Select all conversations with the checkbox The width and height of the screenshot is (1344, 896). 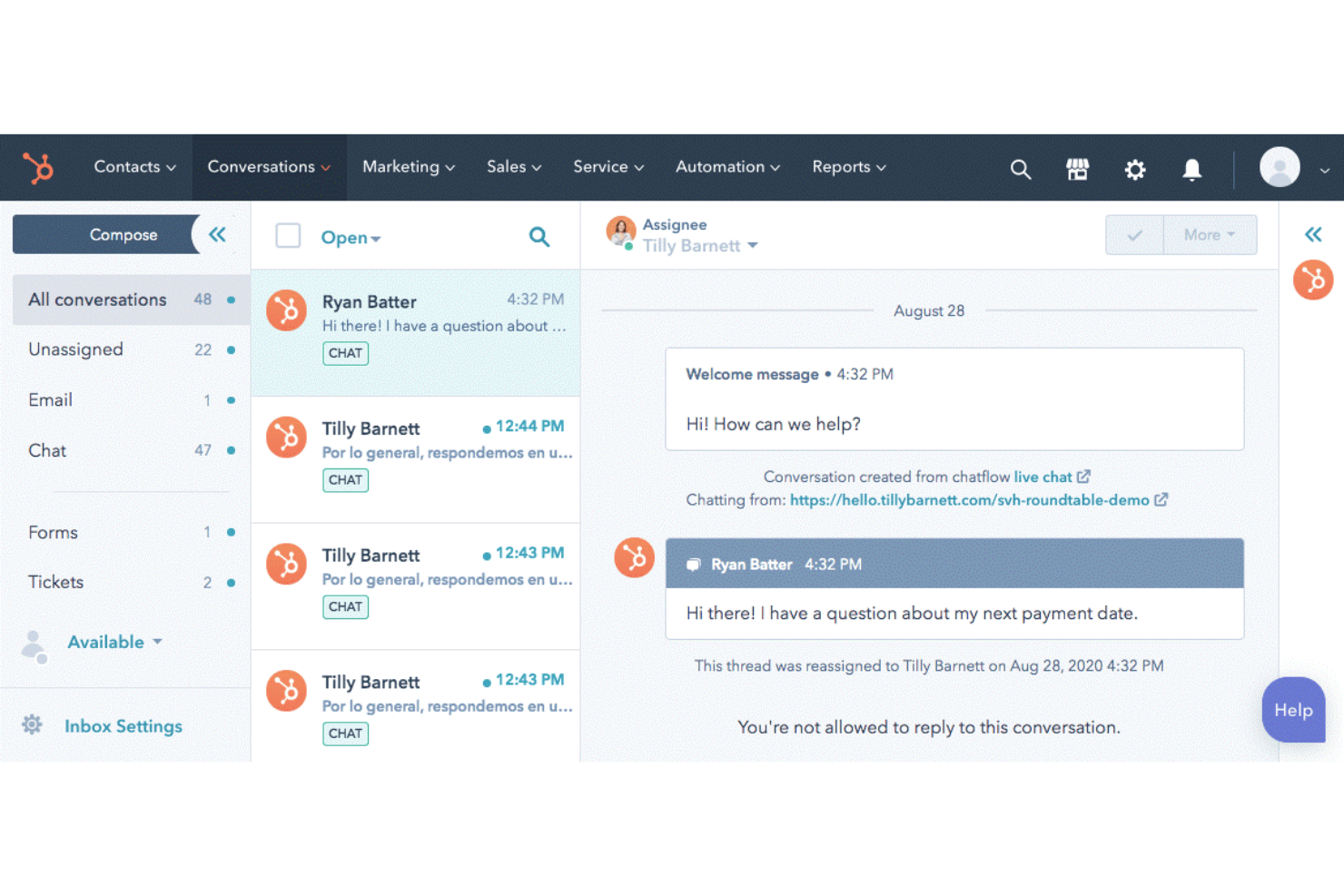click(x=288, y=235)
